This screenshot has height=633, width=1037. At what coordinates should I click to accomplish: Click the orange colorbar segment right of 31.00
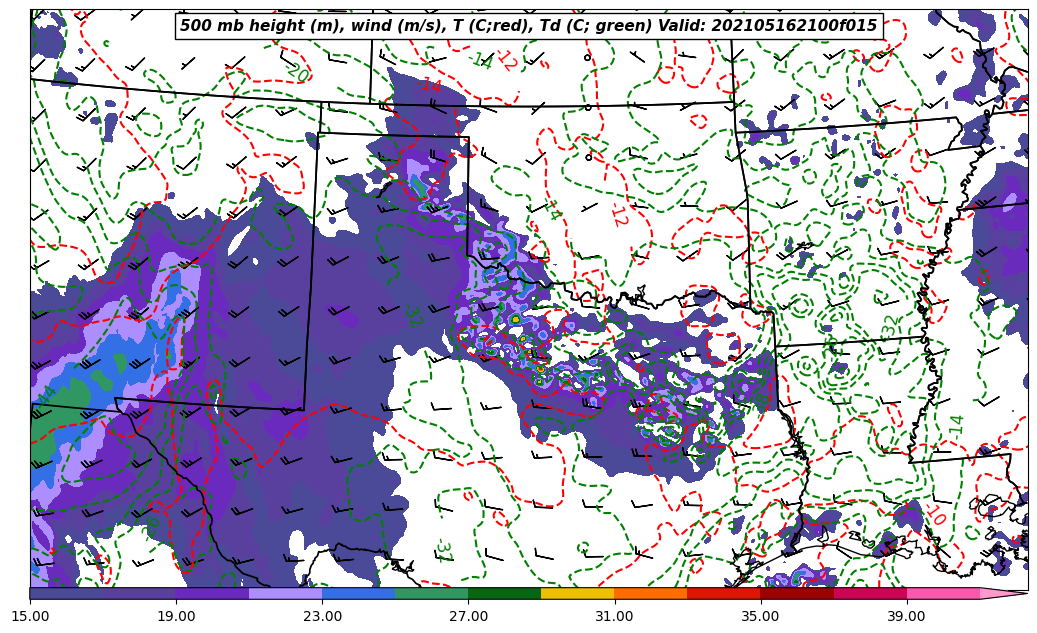coord(650,593)
